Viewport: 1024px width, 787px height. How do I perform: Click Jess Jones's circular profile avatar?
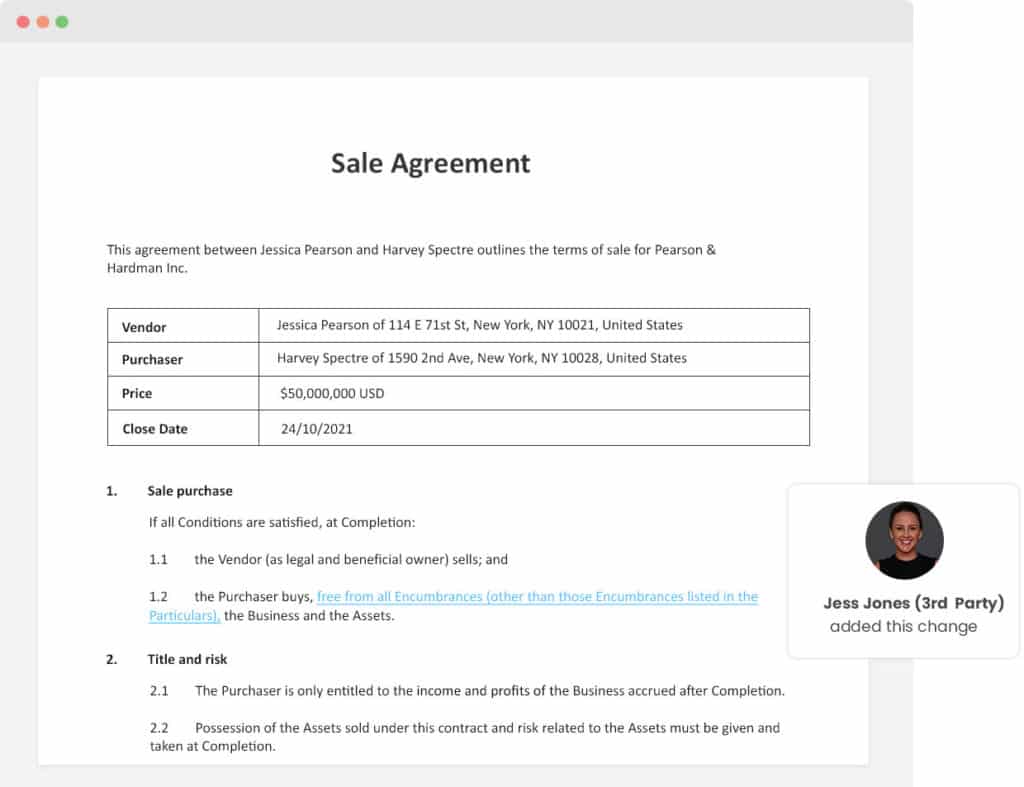point(904,540)
